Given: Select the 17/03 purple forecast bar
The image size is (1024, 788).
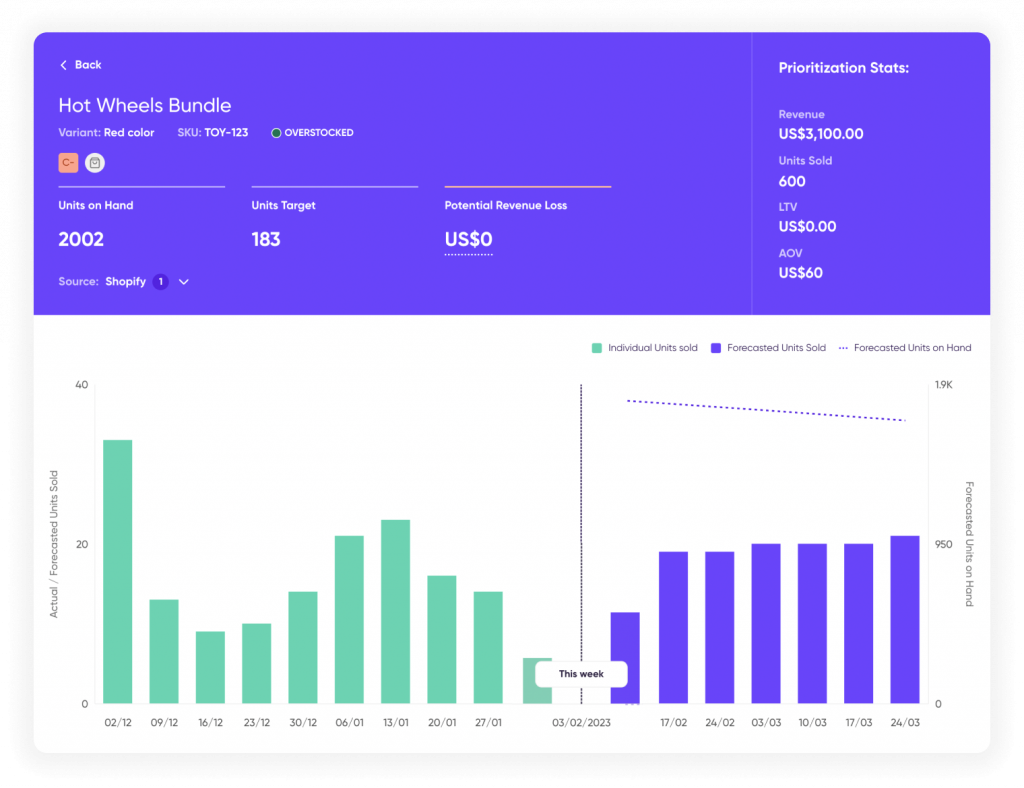Looking at the screenshot, I should pos(859,623).
